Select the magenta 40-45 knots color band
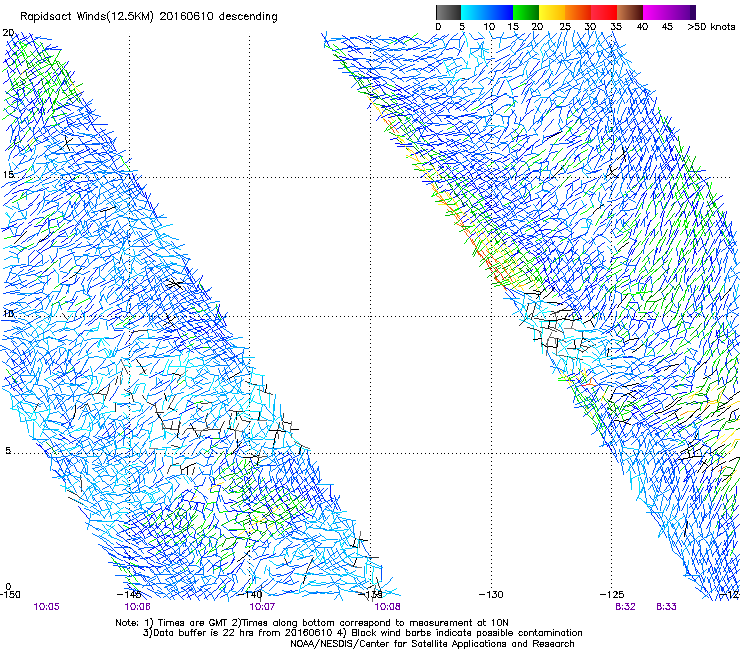 pyautogui.click(x=656, y=12)
